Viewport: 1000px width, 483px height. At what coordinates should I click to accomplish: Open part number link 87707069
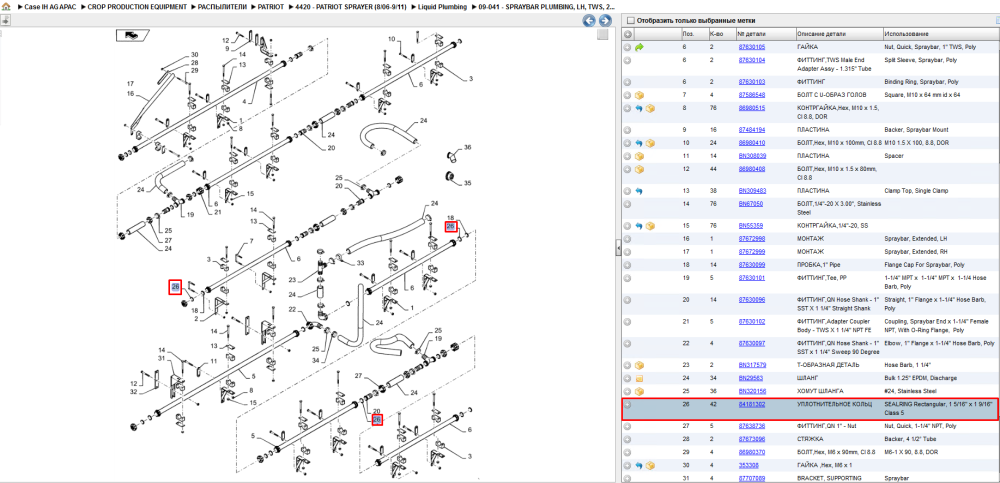(x=751, y=478)
